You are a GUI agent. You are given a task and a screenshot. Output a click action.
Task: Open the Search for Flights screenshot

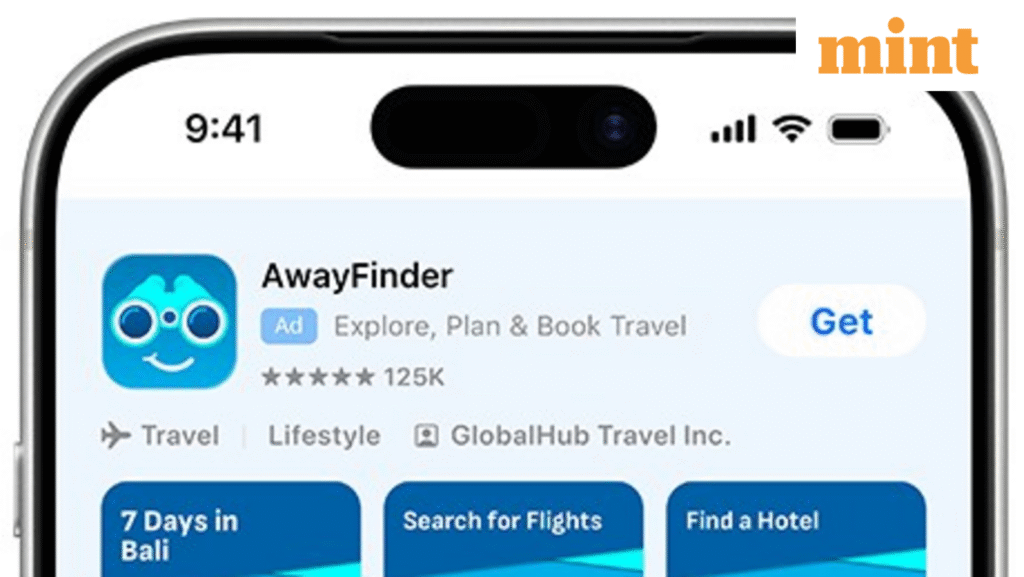[x=513, y=529]
